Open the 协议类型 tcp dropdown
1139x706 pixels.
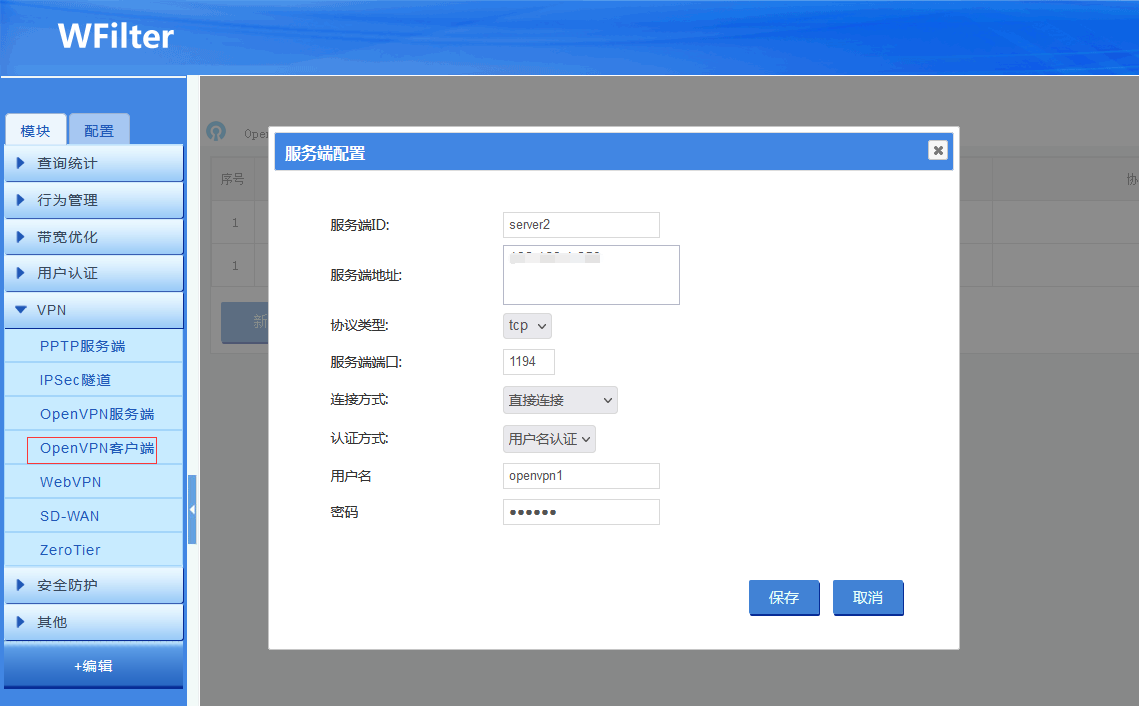527,326
